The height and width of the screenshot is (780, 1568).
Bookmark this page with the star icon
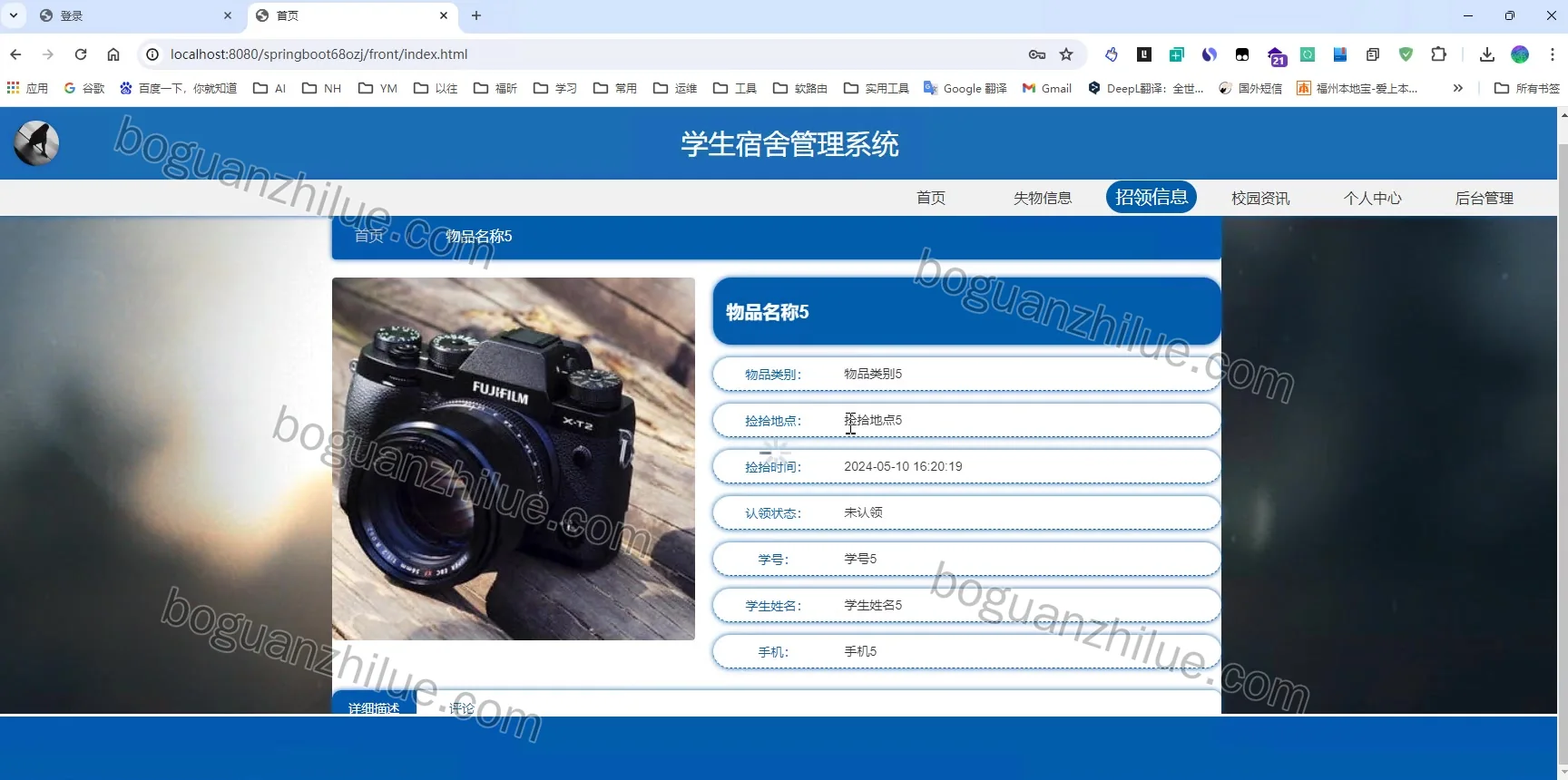point(1066,54)
